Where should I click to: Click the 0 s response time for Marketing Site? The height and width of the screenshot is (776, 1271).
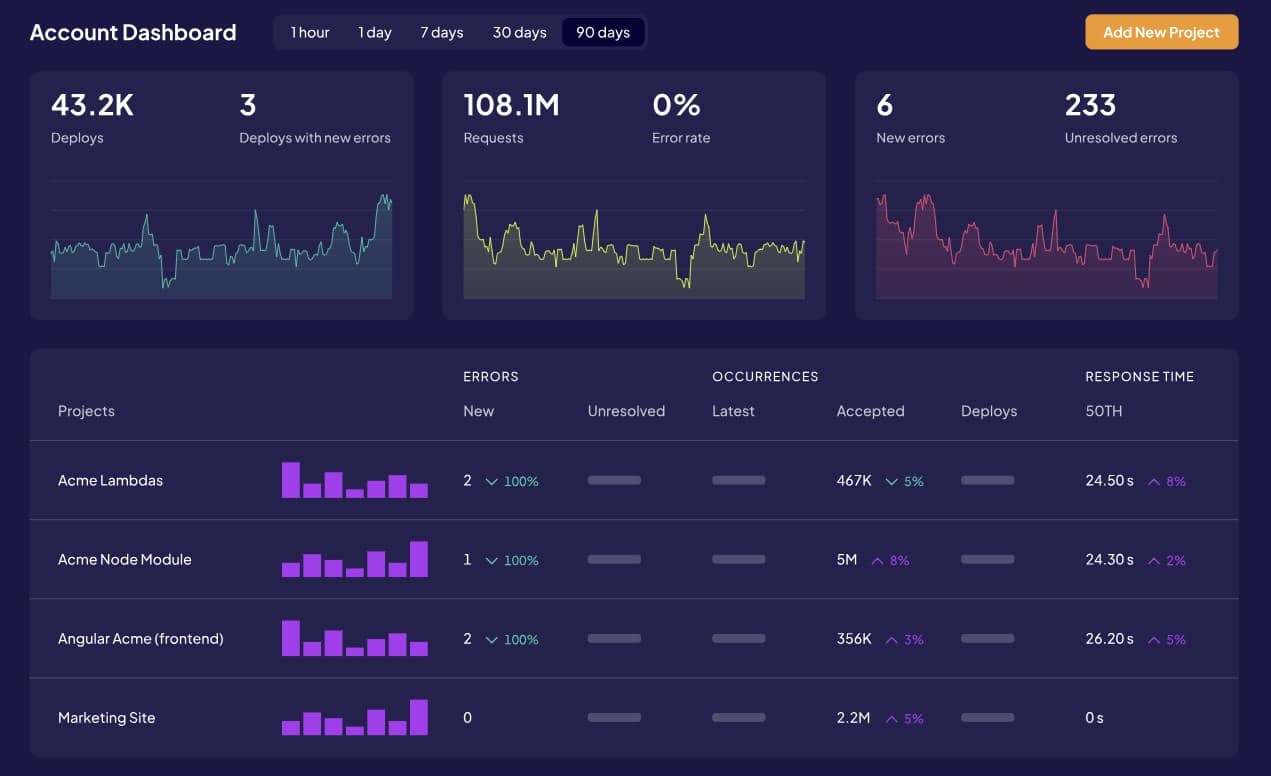(1095, 717)
